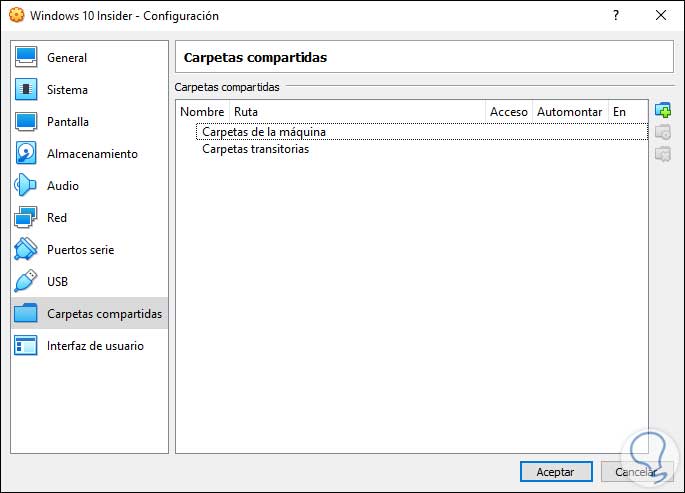Sort by the Ruta column header

click(x=246, y=112)
